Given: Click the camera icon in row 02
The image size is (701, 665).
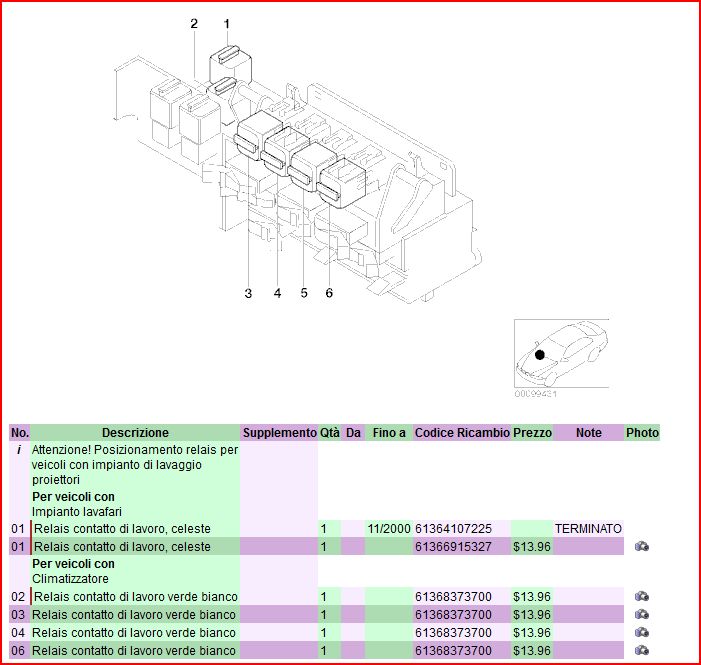Looking at the screenshot, I should coord(642,597).
